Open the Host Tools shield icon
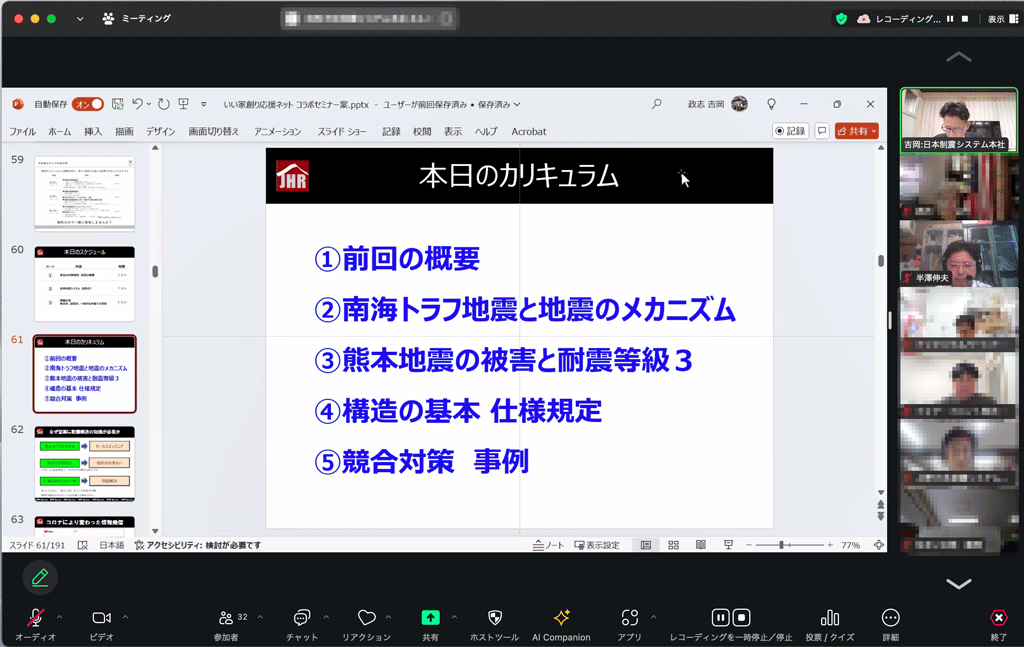The width and height of the screenshot is (1024, 647). tap(494, 618)
